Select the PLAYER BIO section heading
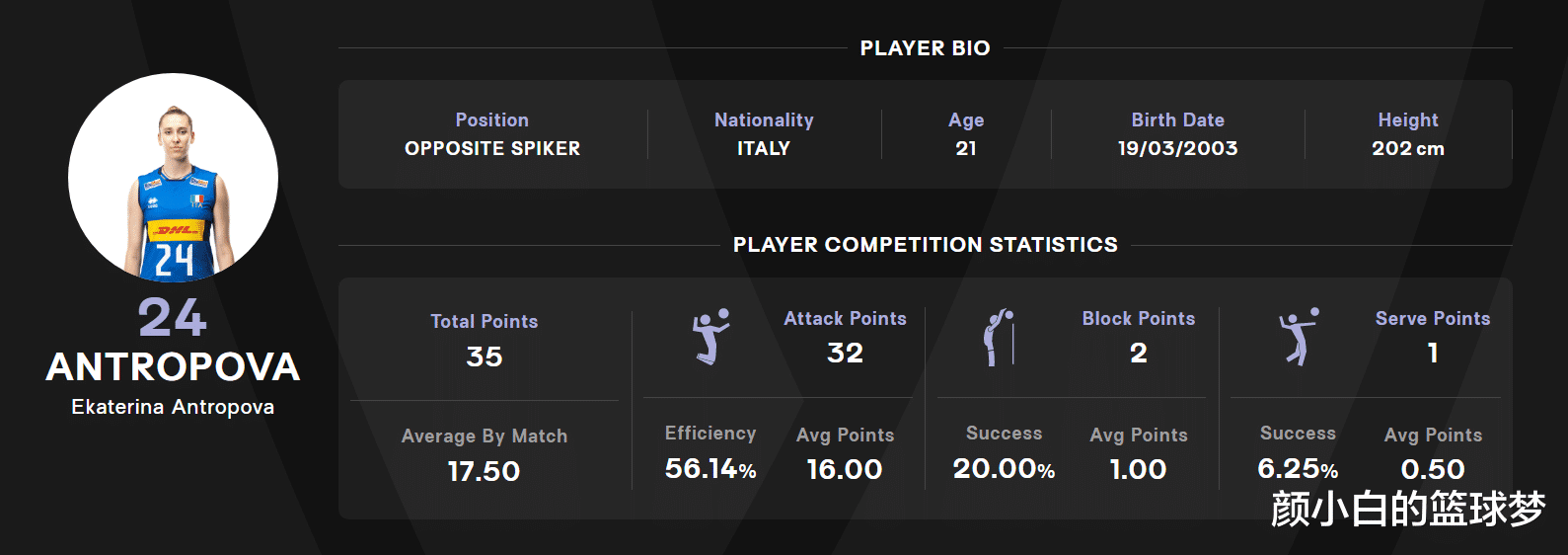 (925, 48)
